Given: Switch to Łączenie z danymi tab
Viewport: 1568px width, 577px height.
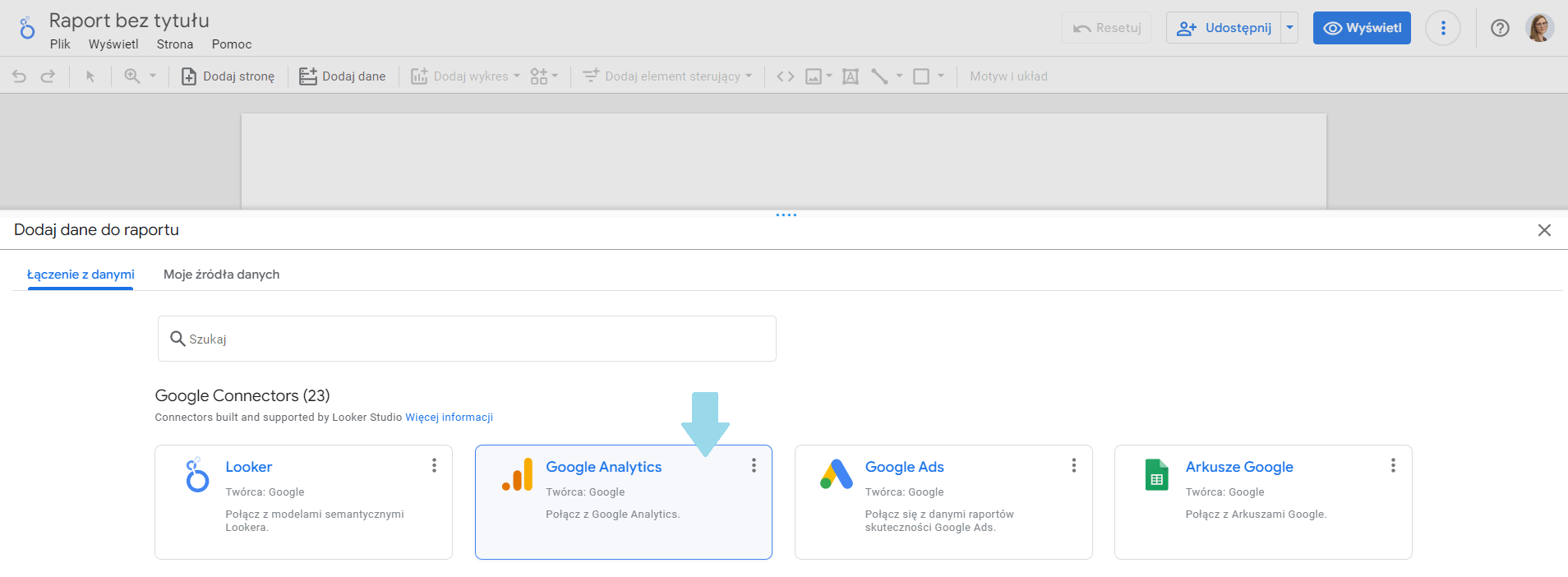Looking at the screenshot, I should pos(81,275).
